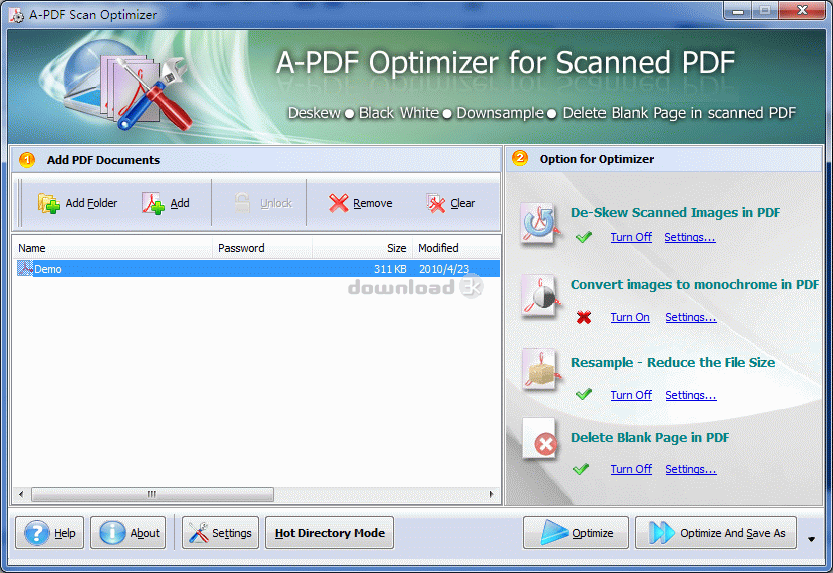Click the Demo file PDF icon

coord(24,268)
